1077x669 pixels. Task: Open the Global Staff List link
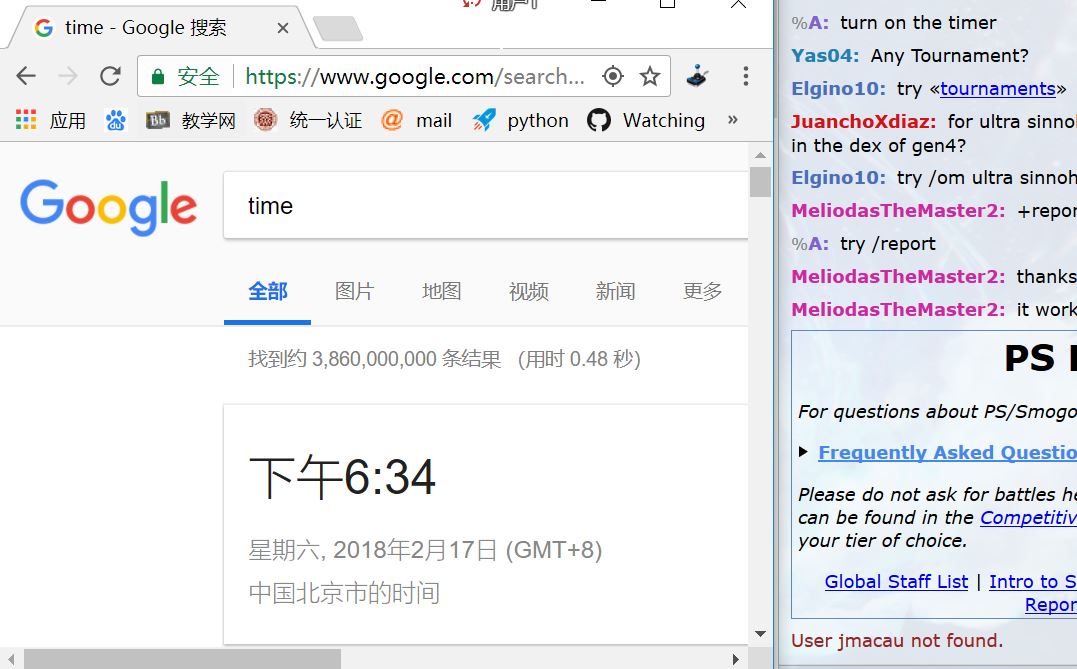[x=896, y=581]
